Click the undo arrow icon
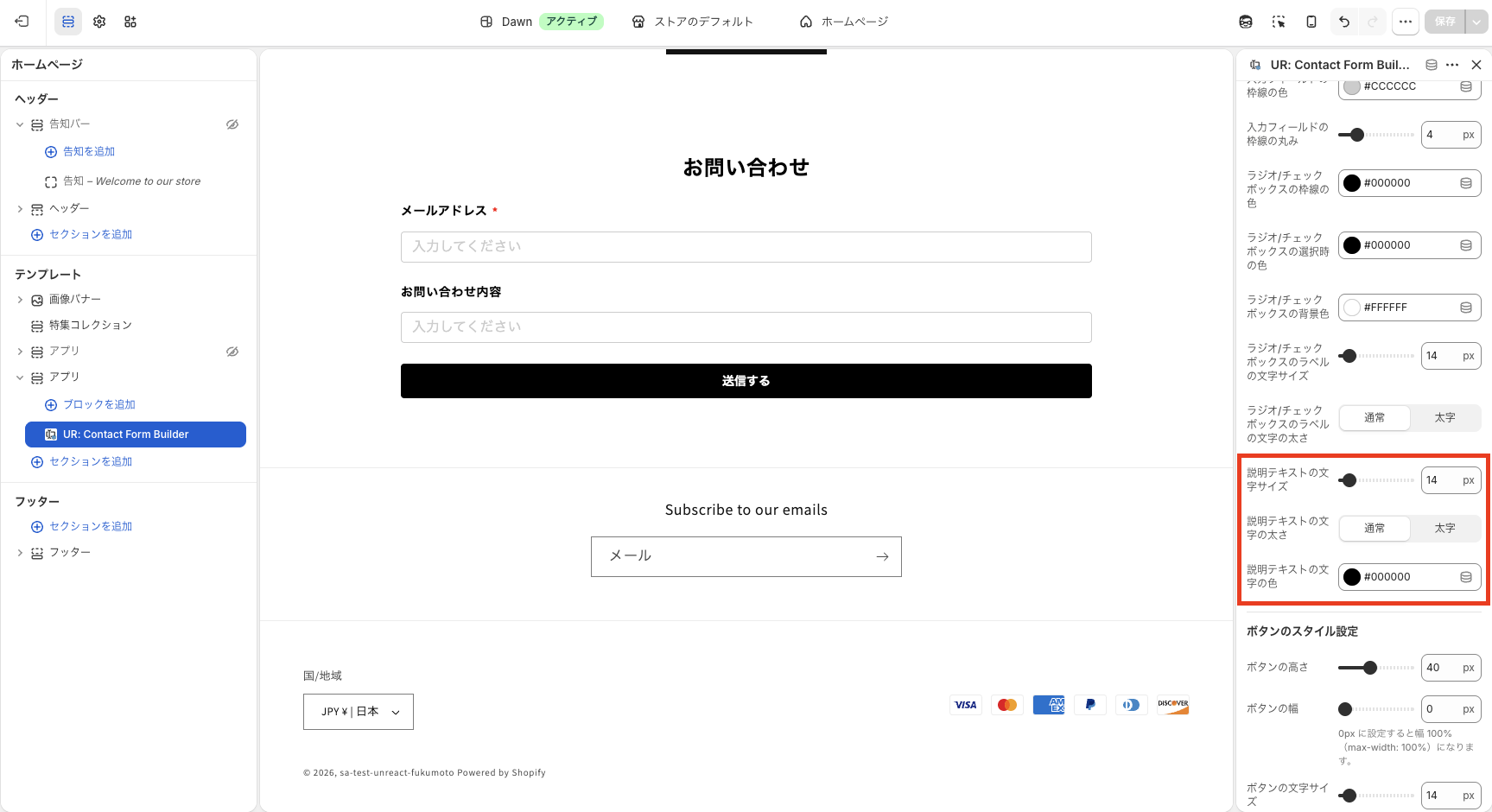 click(x=1344, y=22)
